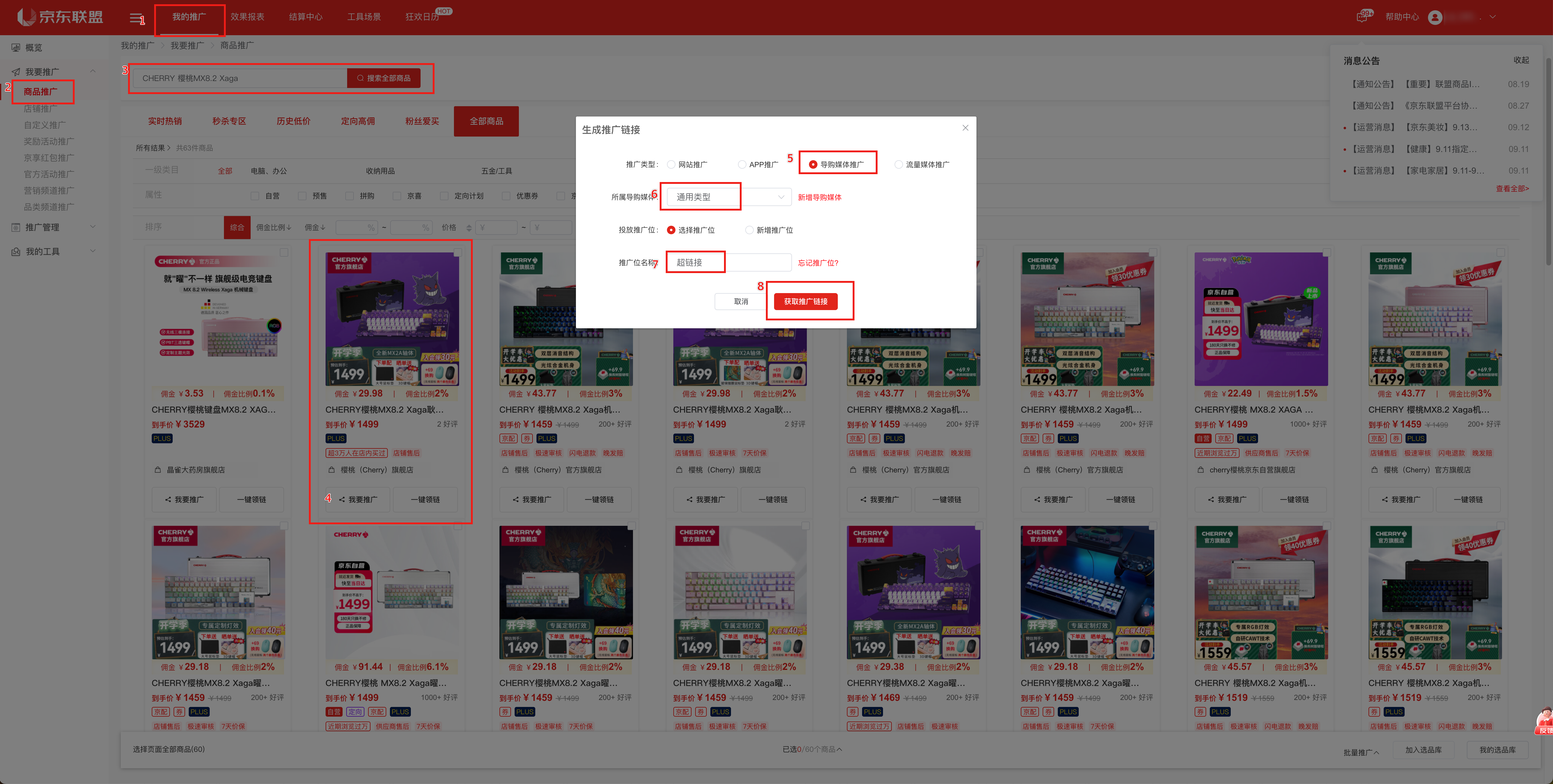Sort by 佣金比例 descending
The height and width of the screenshot is (784, 1553).
[274, 227]
